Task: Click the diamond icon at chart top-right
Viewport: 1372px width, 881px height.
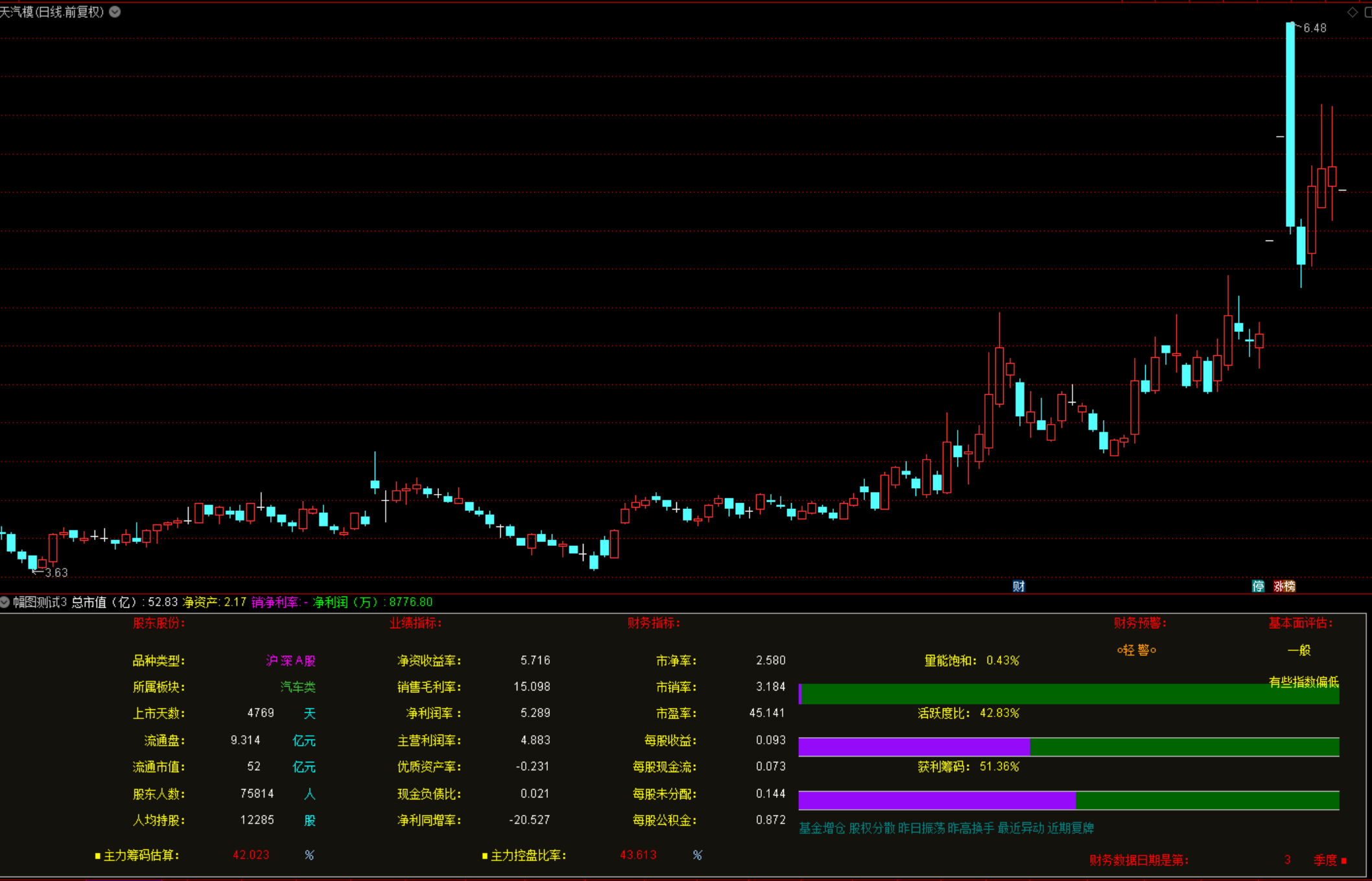Action: click(1353, 12)
